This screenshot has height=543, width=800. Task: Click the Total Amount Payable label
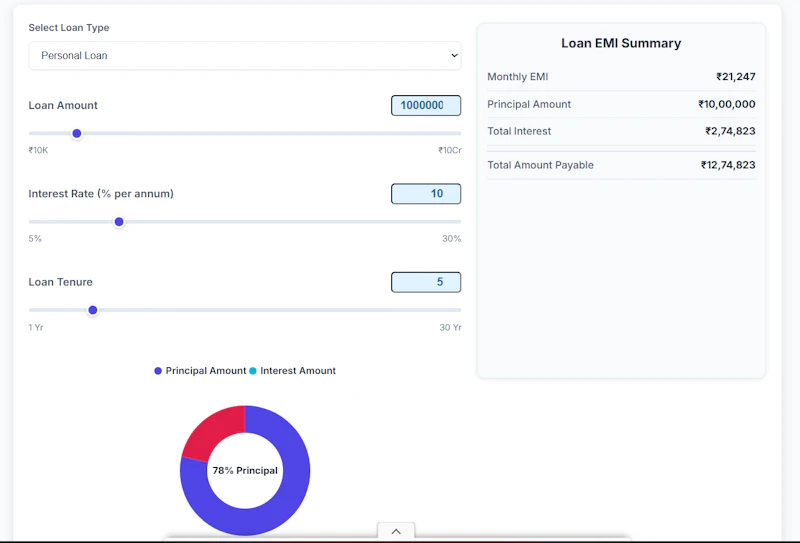tap(540, 165)
